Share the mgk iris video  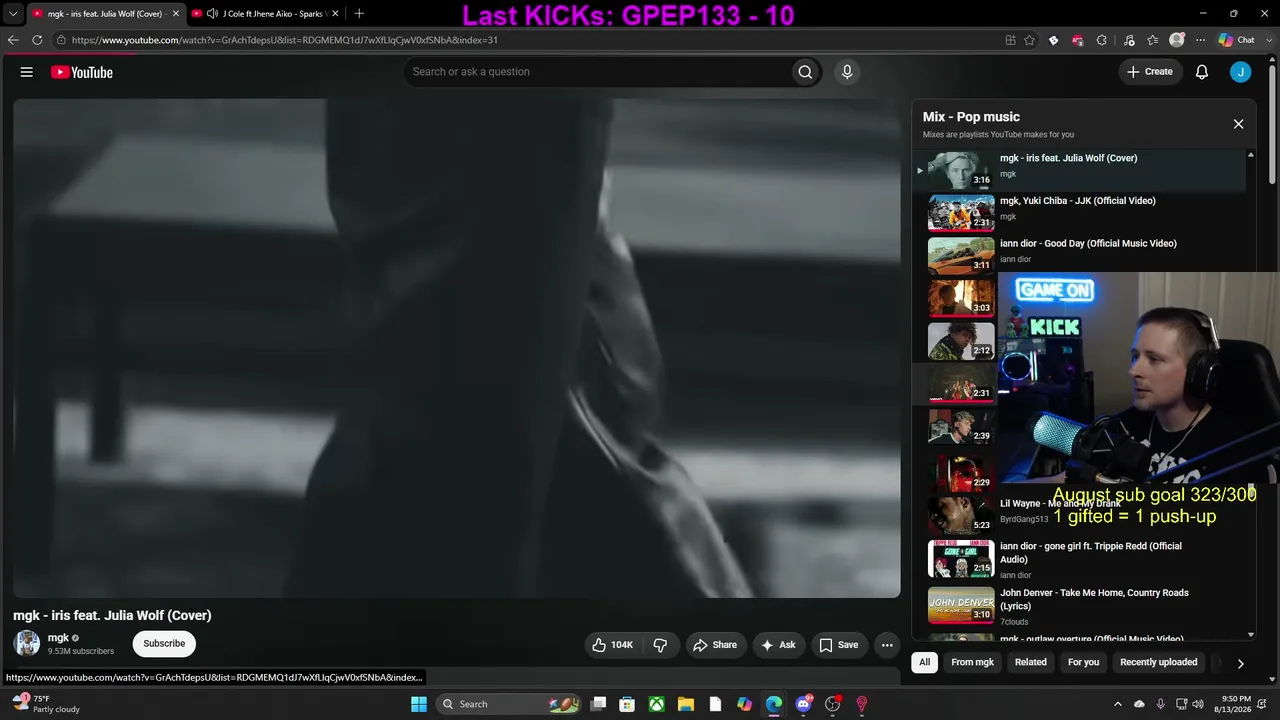714,645
